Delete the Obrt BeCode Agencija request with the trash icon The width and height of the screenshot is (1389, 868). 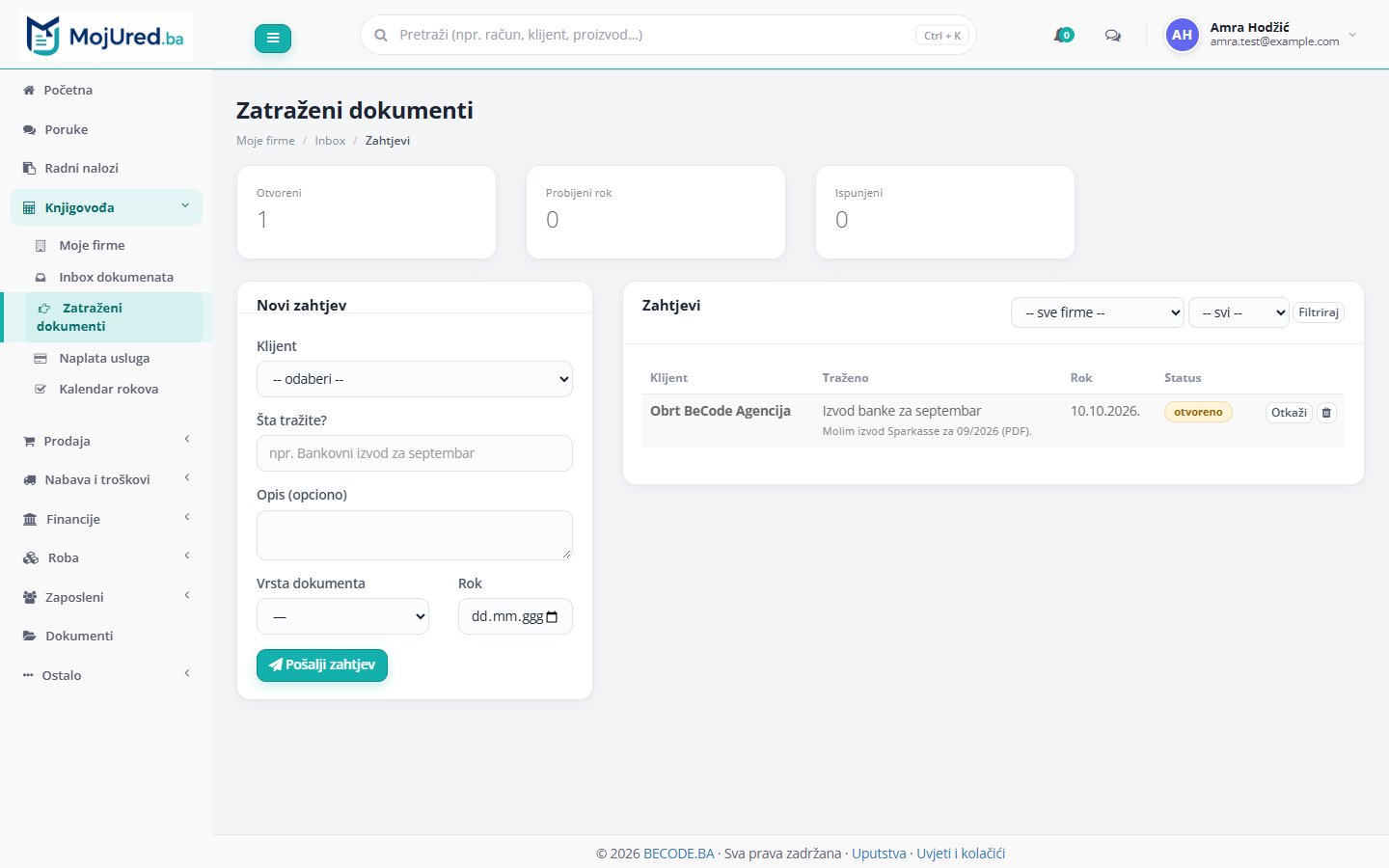(x=1326, y=413)
